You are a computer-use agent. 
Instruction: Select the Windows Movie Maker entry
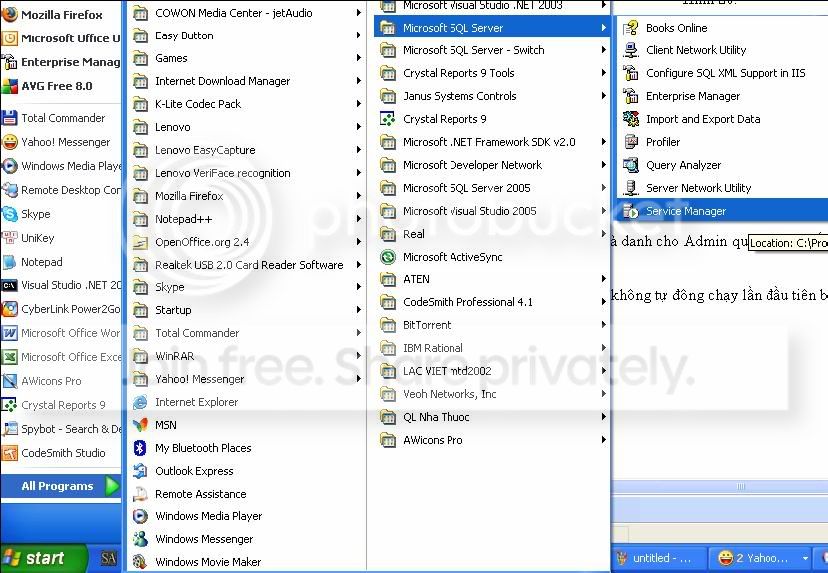pyautogui.click(x=246, y=562)
